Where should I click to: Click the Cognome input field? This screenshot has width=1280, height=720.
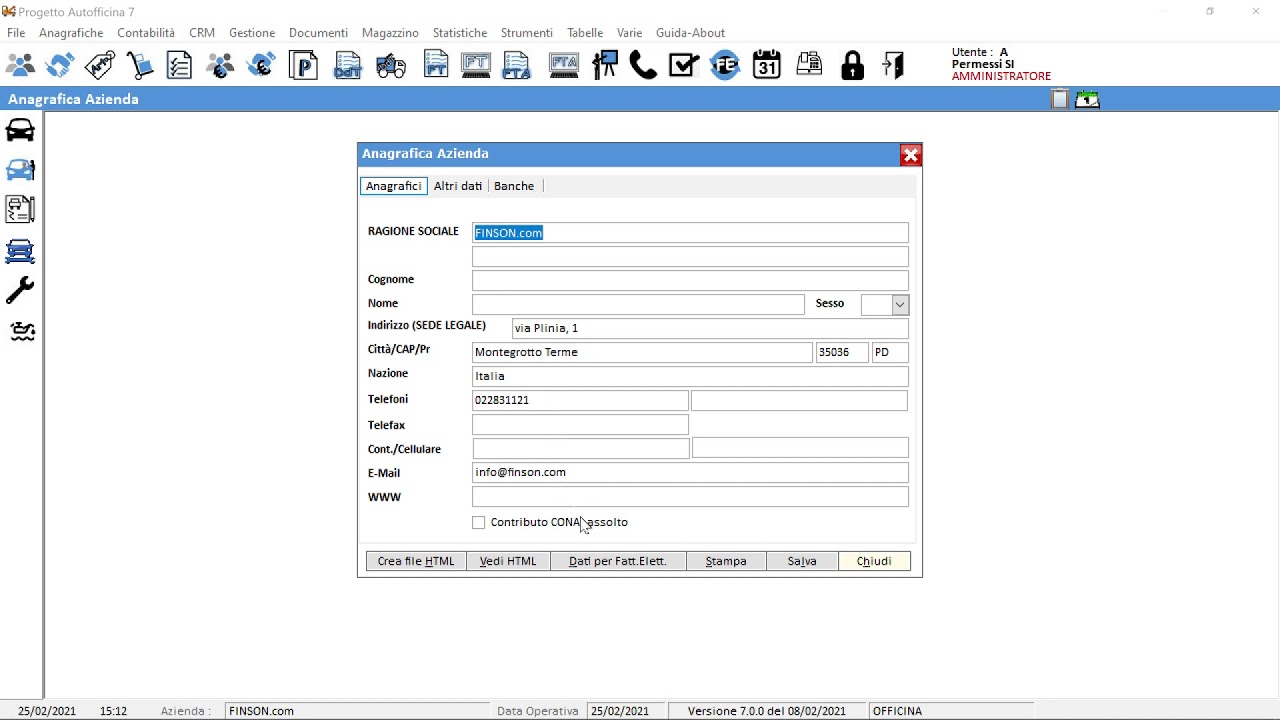[690, 280]
